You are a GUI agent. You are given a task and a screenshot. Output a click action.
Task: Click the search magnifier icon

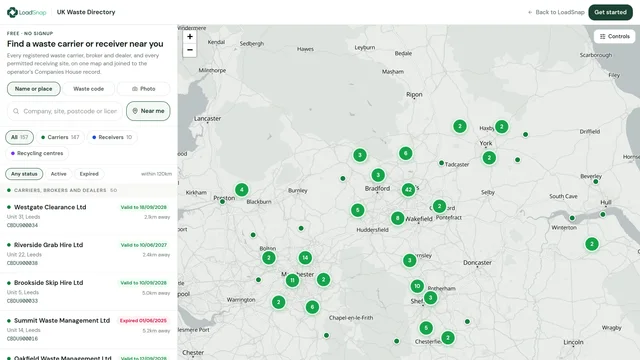[x=16, y=111]
